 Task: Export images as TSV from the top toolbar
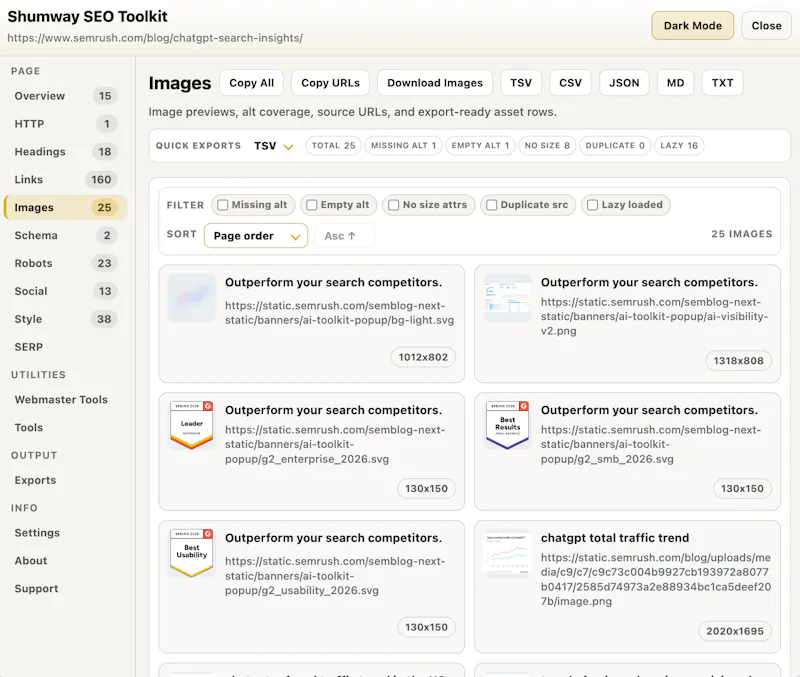point(521,83)
